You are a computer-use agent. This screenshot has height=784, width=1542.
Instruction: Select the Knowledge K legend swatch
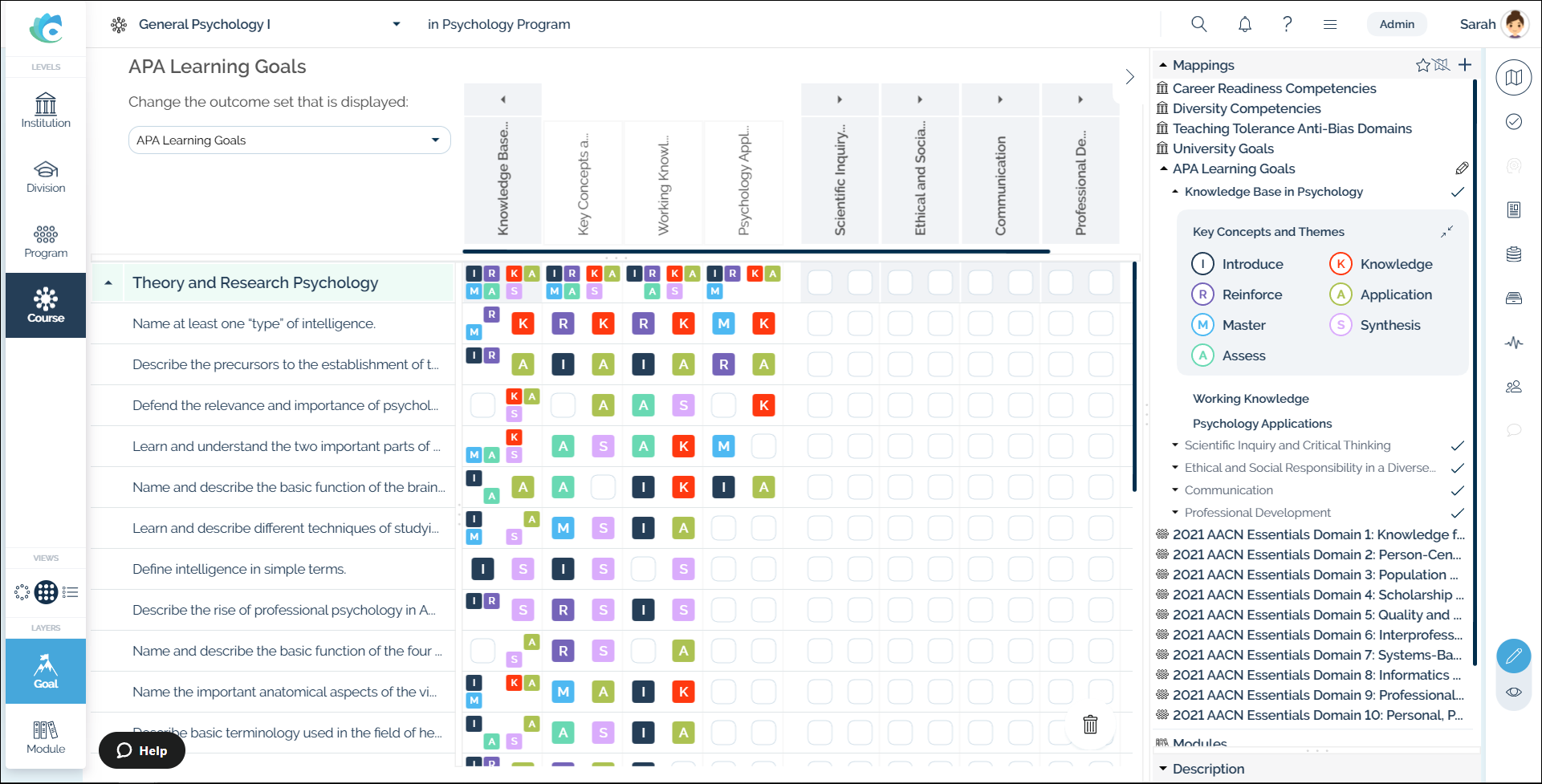coord(1340,264)
